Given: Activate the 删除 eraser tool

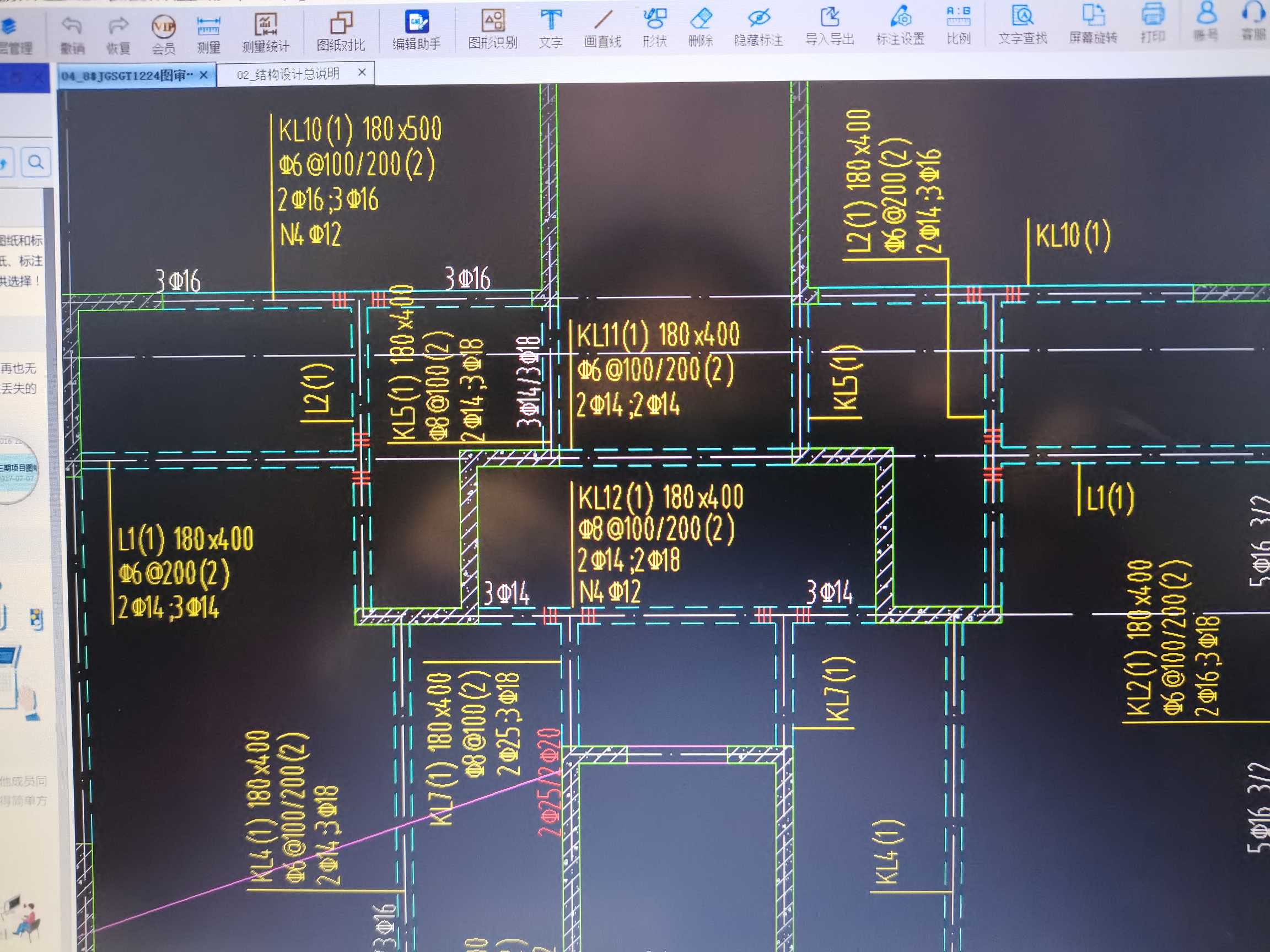Looking at the screenshot, I should point(701,29).
